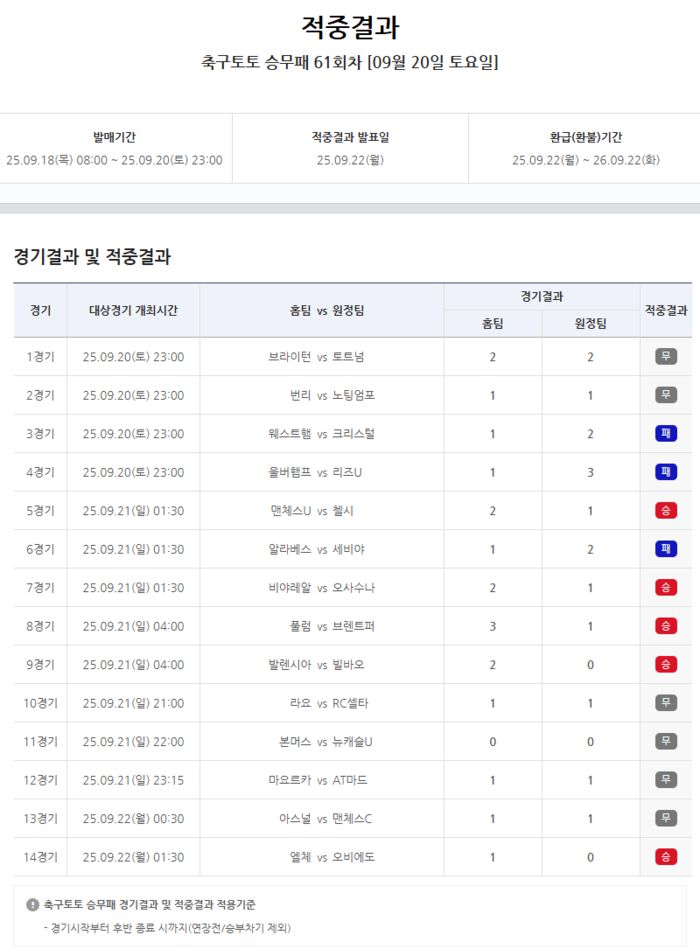Click the 적중결과 발표일 date section

coord(350,148)
